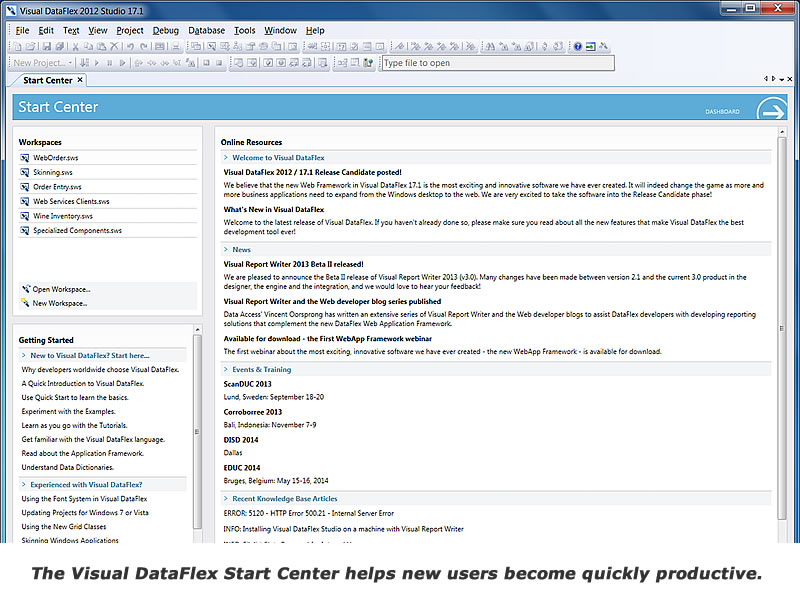
Task: Click the green arrow icon beside Help
Action: point(590,46)
